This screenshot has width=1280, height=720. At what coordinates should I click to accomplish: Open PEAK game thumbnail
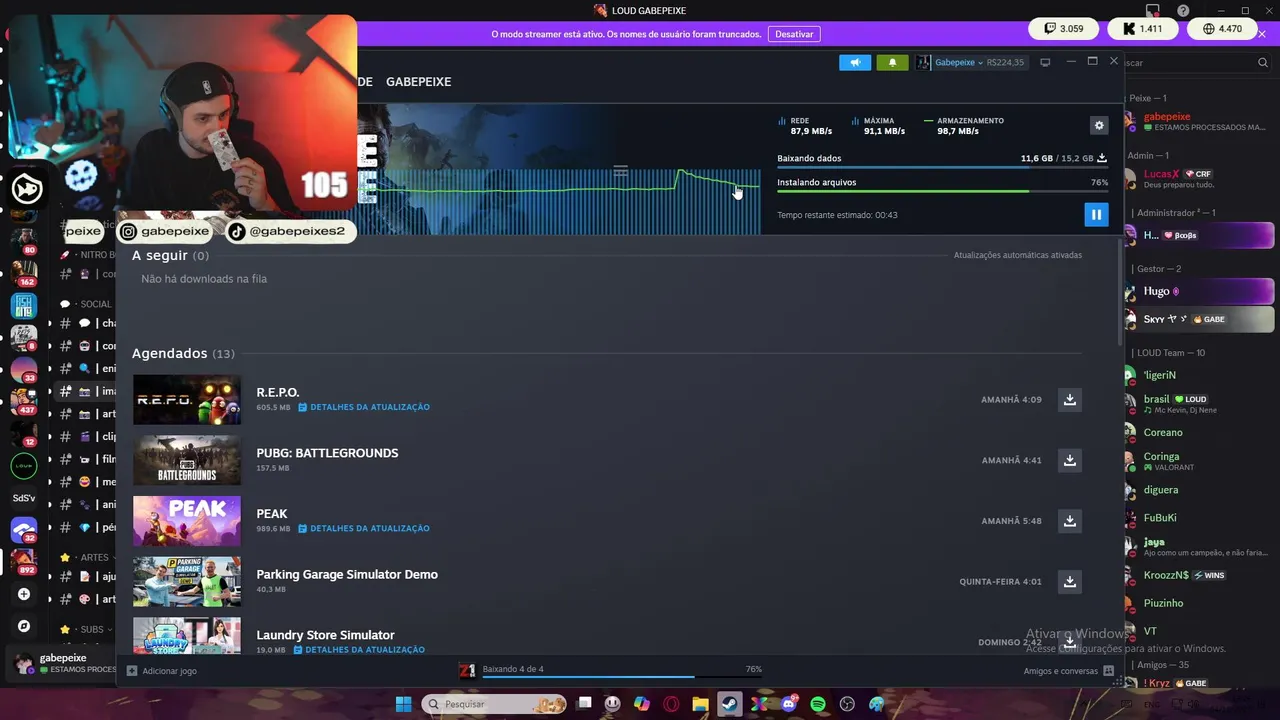point(187,521)
